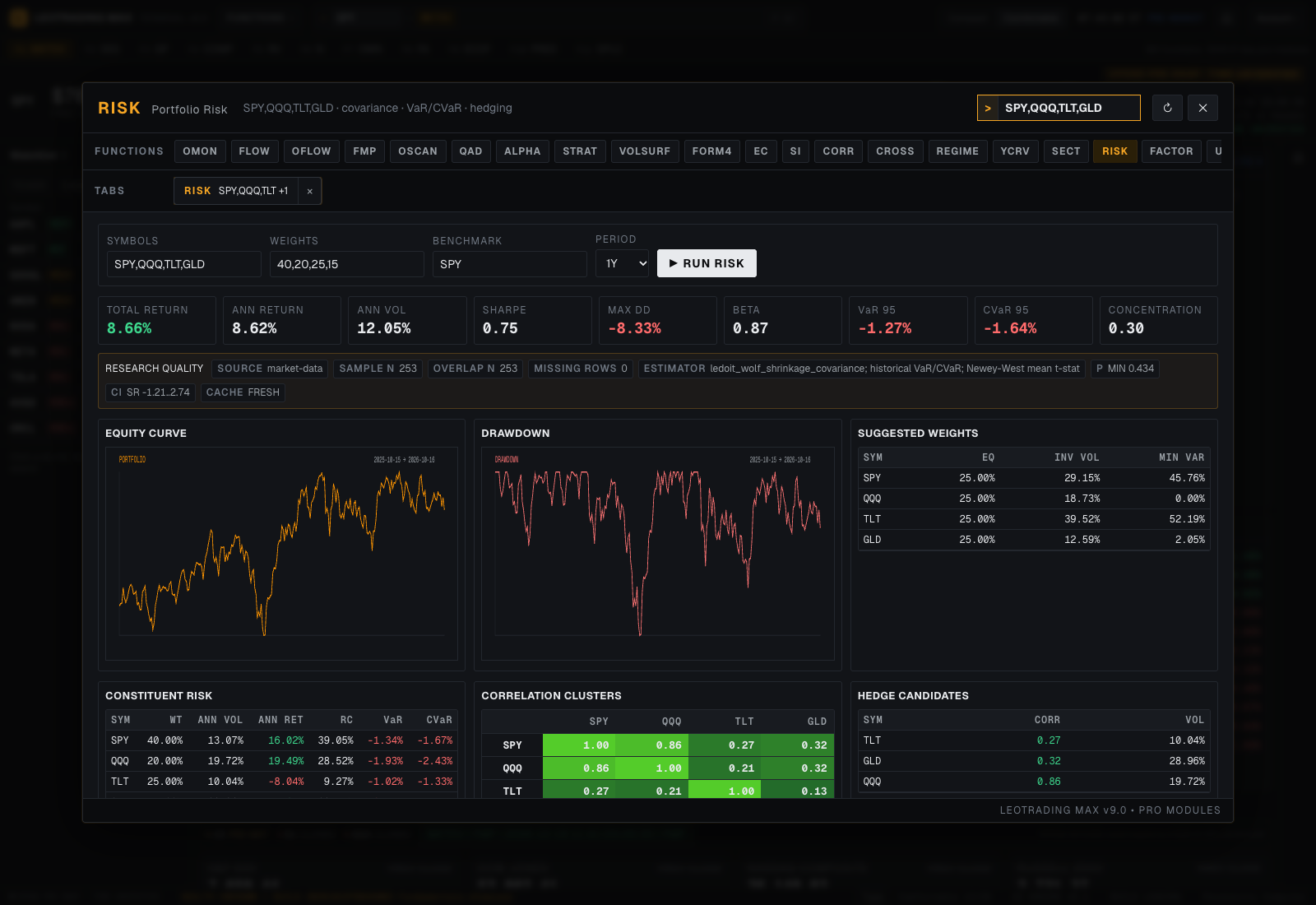The image size is (1316, 905).
Task: Click the MAX DD -8.33% stat
Action: tap(658, 320)
